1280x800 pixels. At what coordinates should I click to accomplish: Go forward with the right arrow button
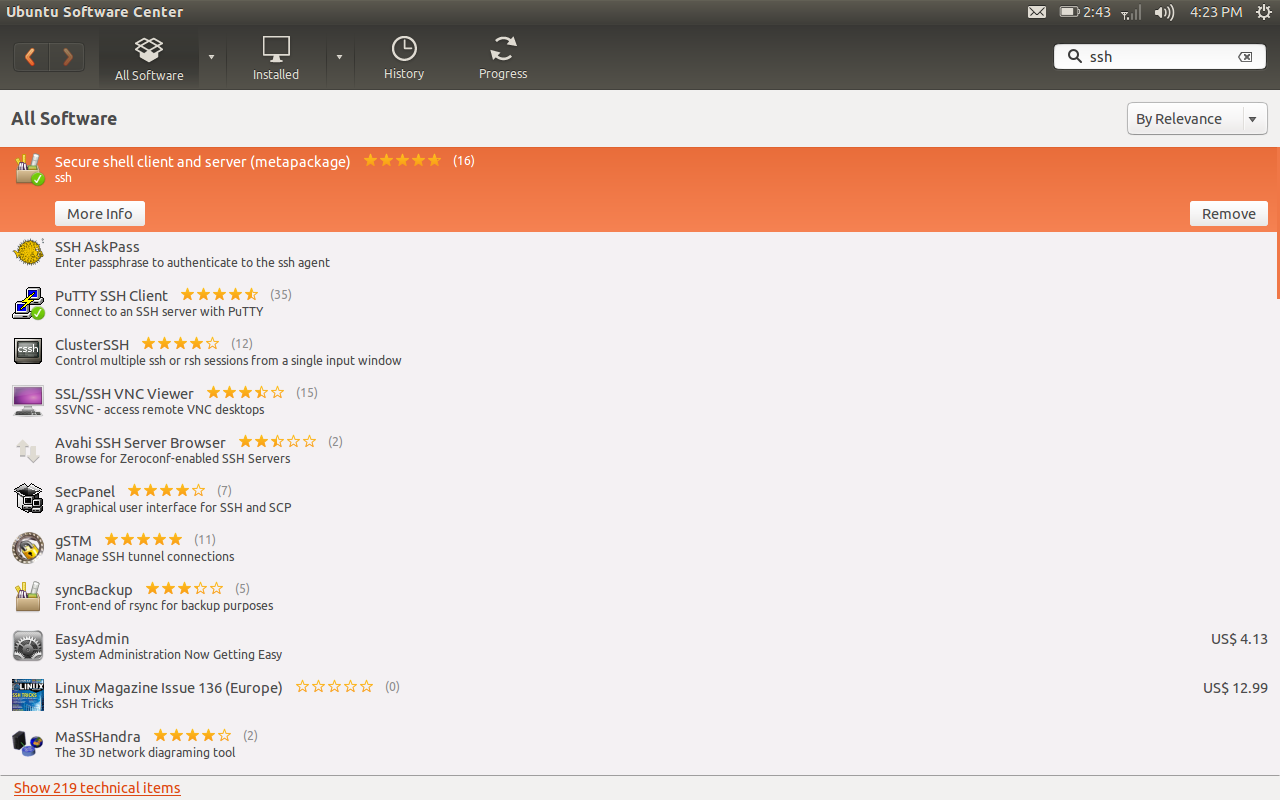click(x=67, y=57)
